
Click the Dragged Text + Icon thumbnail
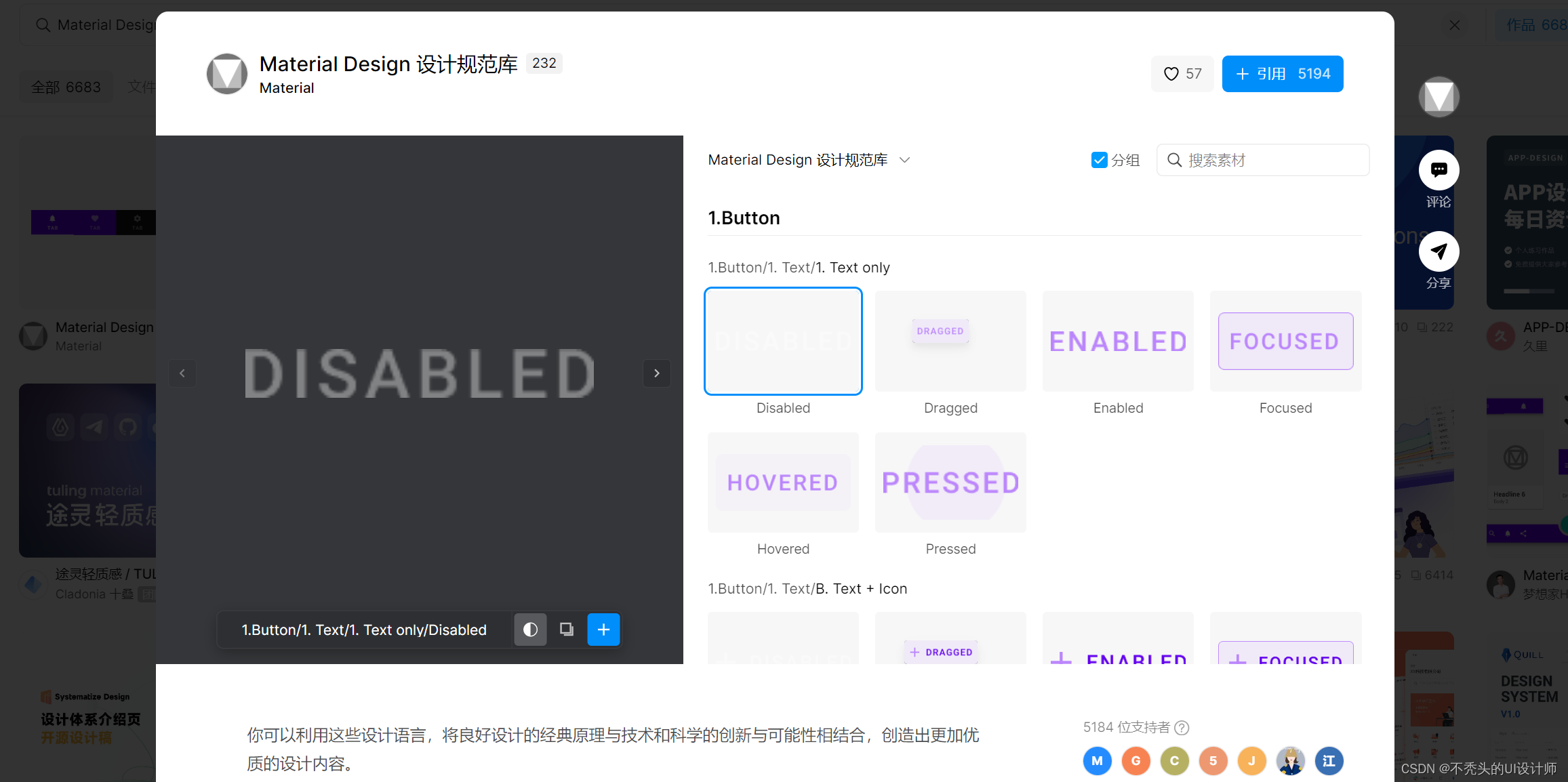coord(950,638)
